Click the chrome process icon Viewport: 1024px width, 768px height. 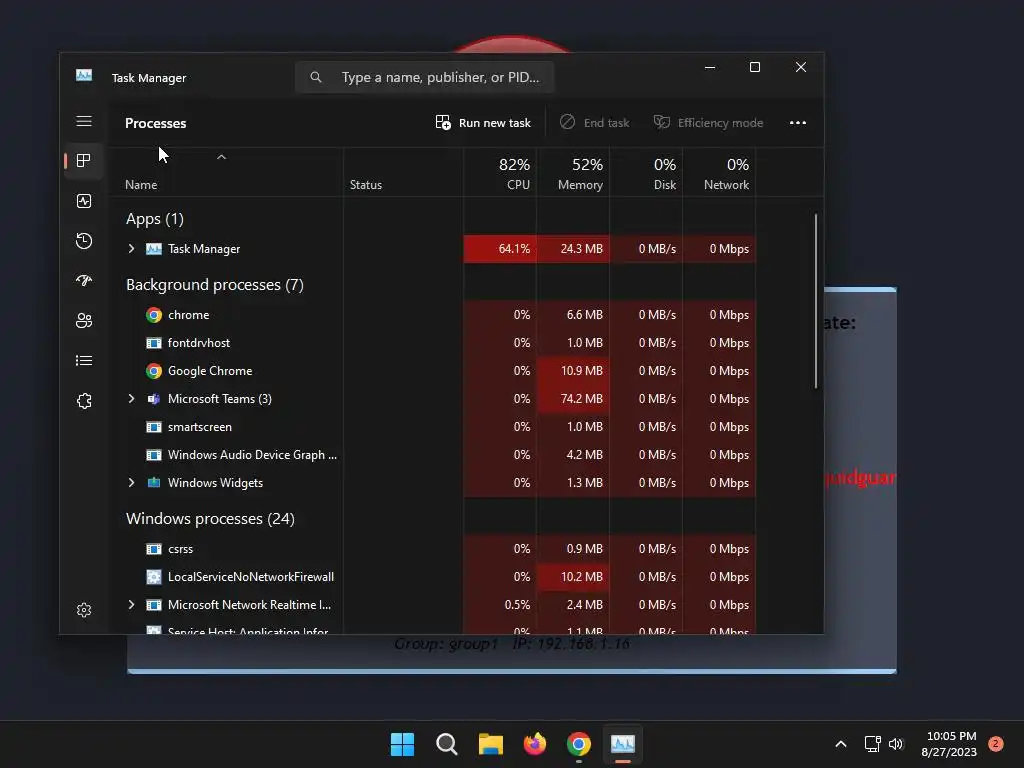[x=153, y=315]
